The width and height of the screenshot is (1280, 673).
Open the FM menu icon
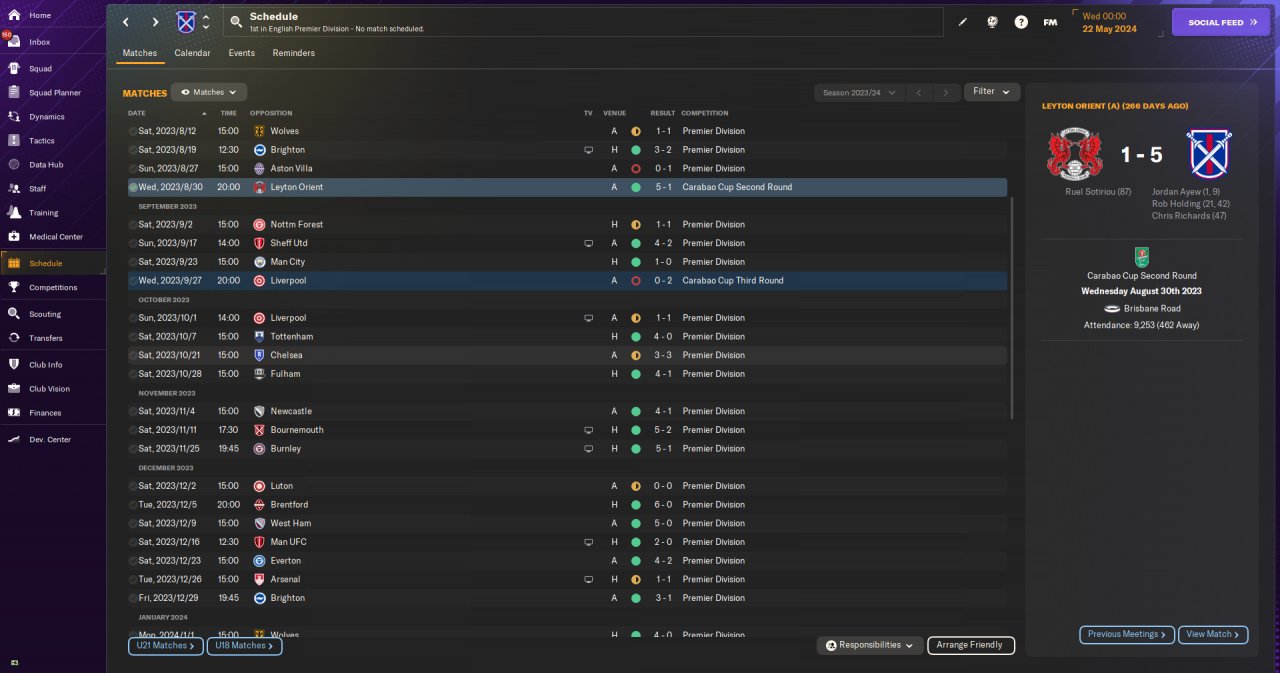[1050, 22]
